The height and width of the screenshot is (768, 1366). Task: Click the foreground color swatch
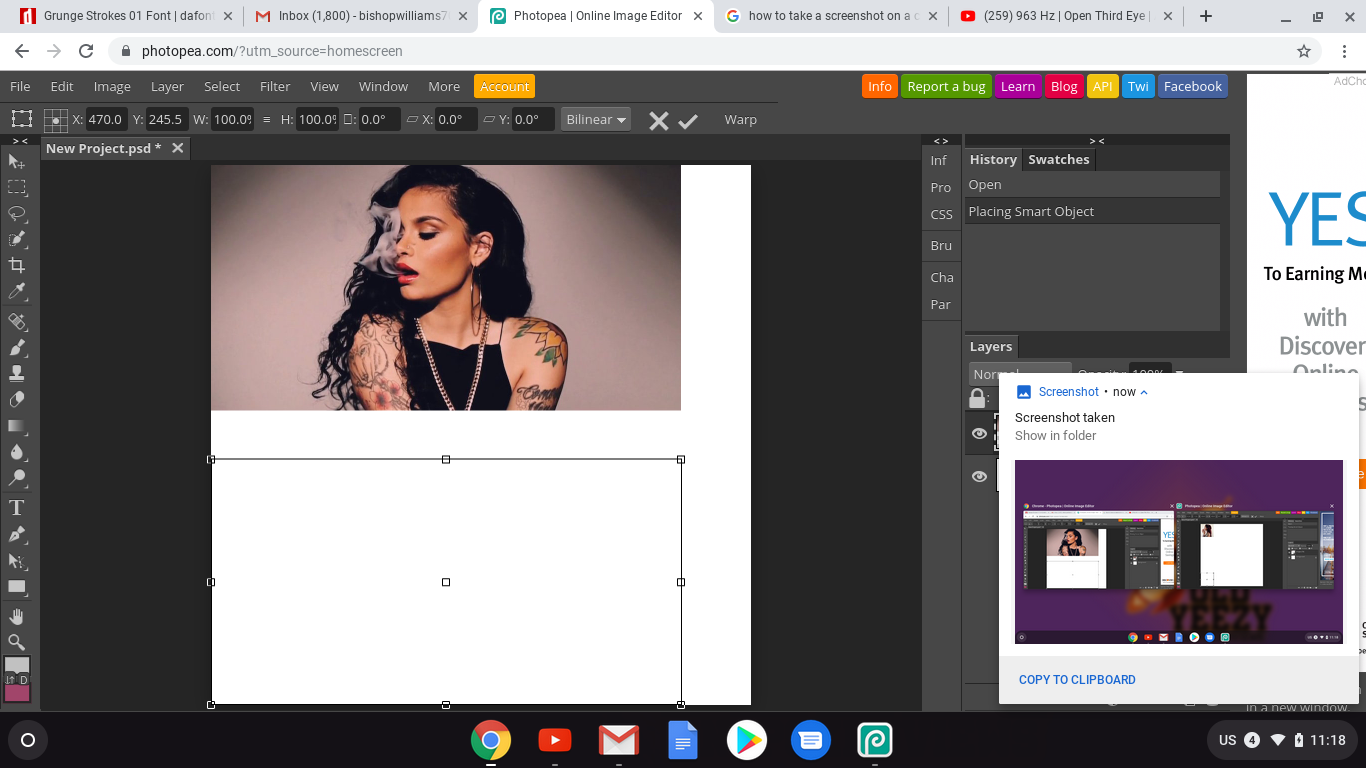pos(17,665)
